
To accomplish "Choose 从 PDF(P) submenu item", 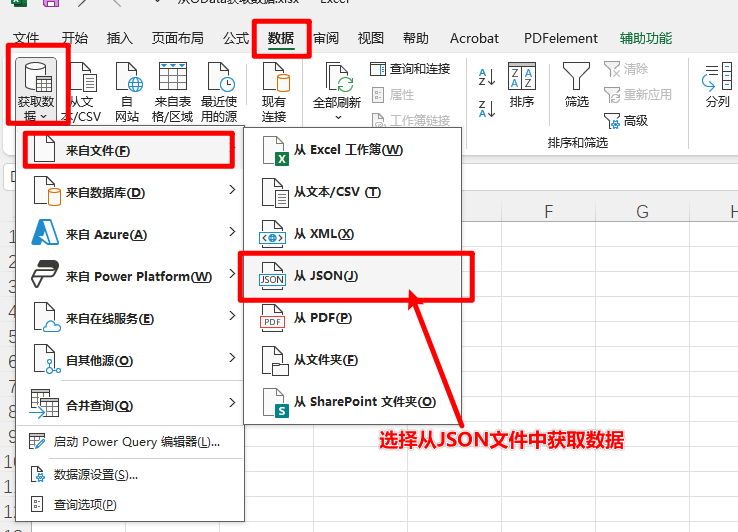I will pyautogui.click(x=352, y=318).
